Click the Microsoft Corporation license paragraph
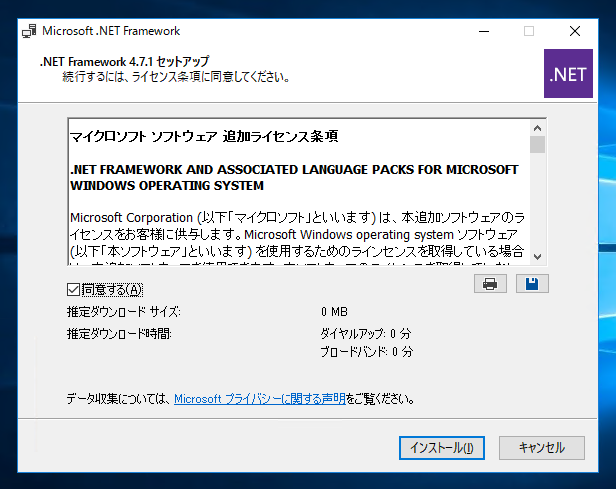The image size is (616, 489). [297, 240]
